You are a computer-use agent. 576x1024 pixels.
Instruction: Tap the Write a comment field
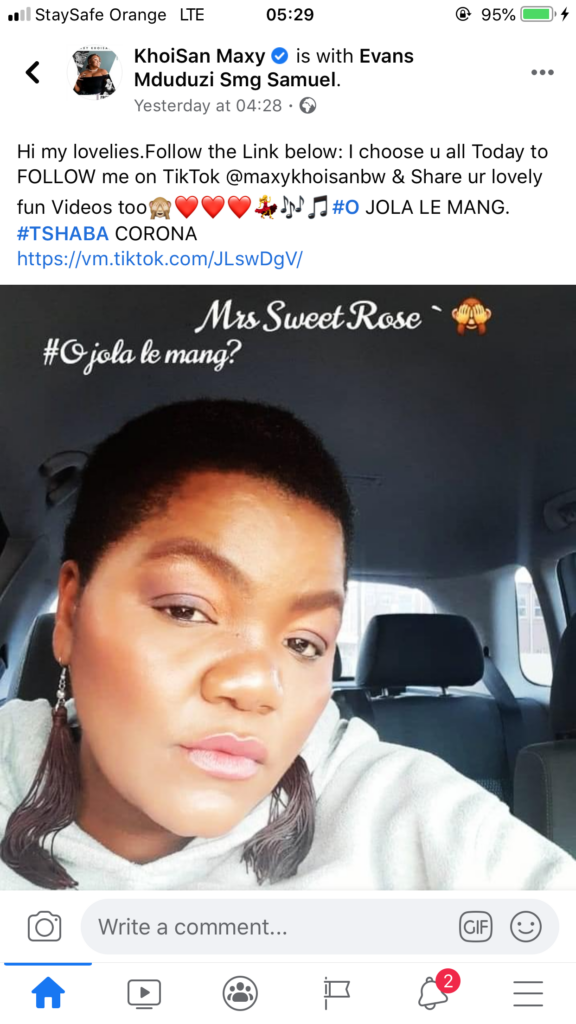(320, 927)
